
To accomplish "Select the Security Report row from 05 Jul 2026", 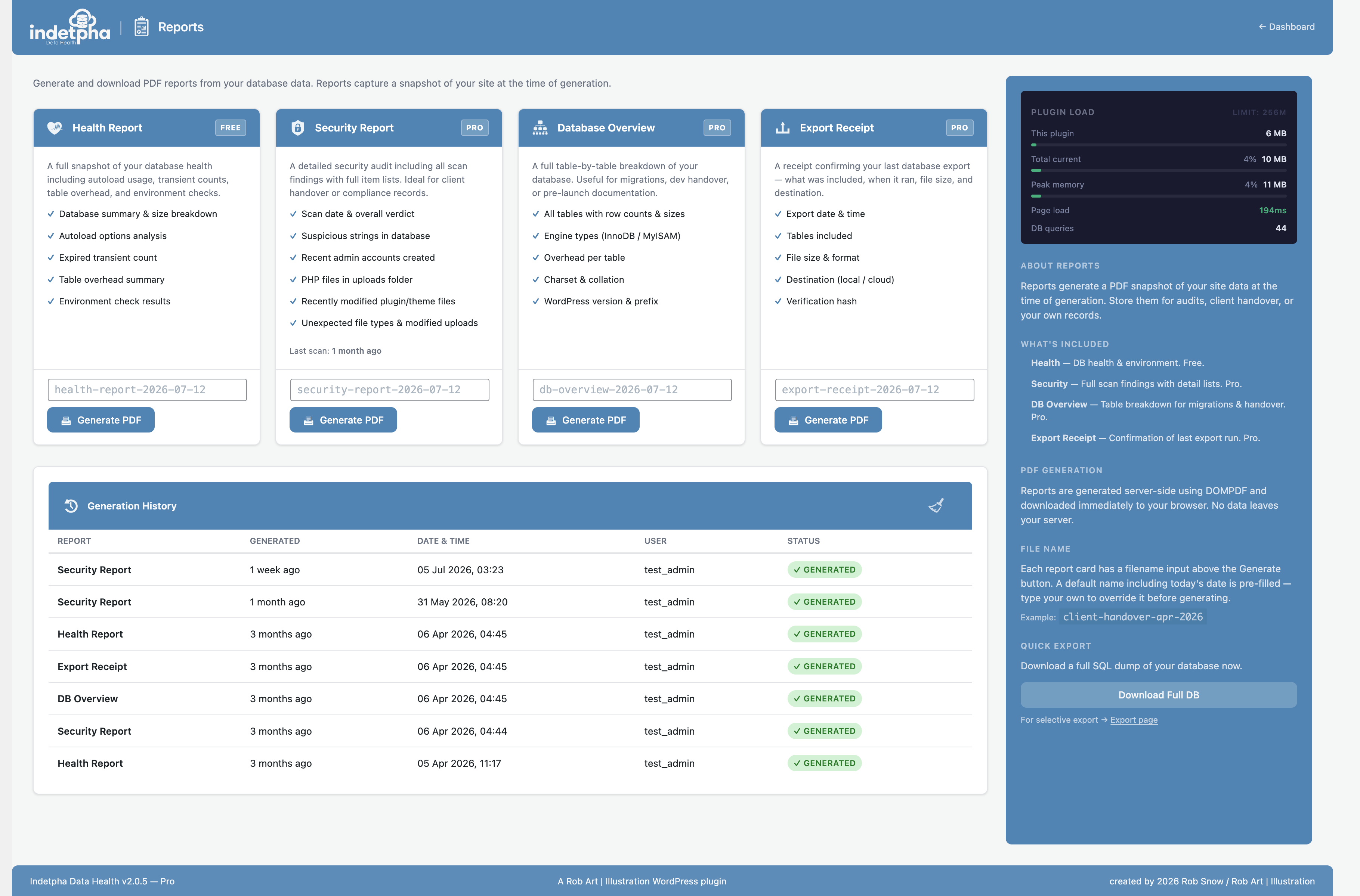I will tap(510, 570).
